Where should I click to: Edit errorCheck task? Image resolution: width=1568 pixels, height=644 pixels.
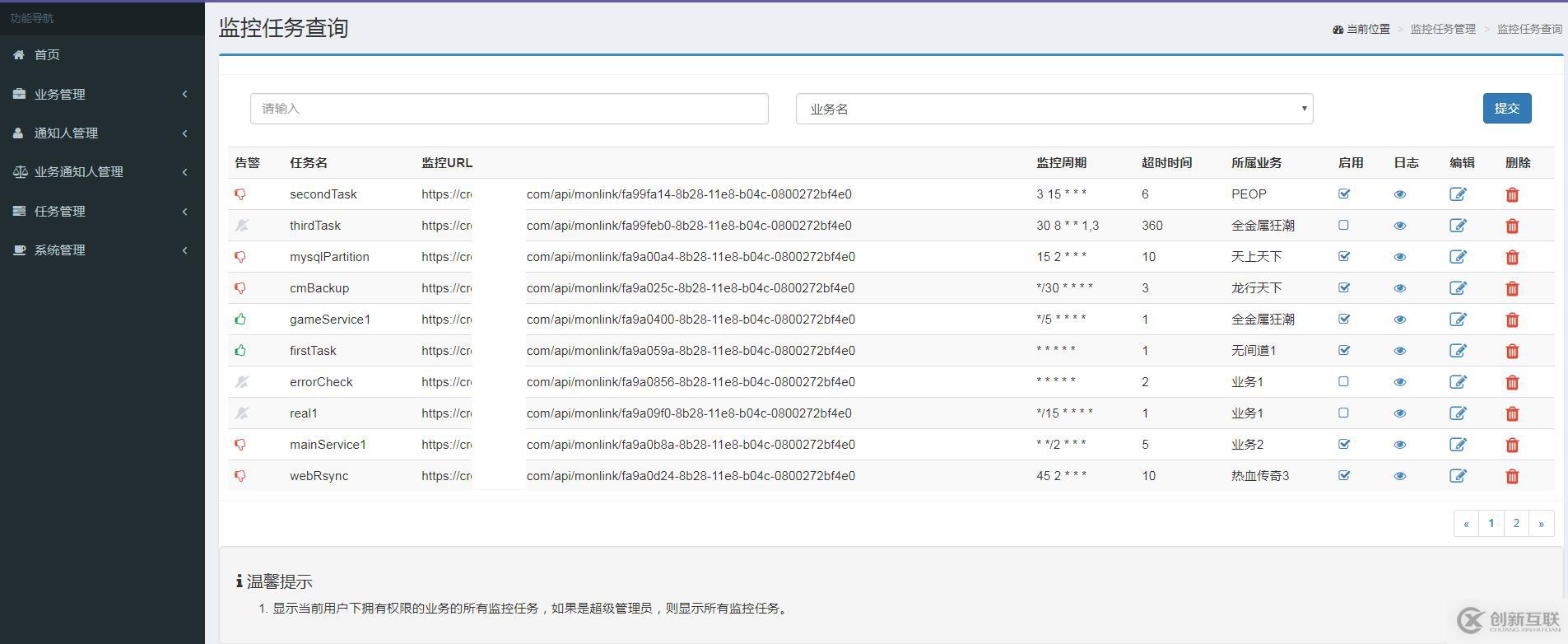1458,382
